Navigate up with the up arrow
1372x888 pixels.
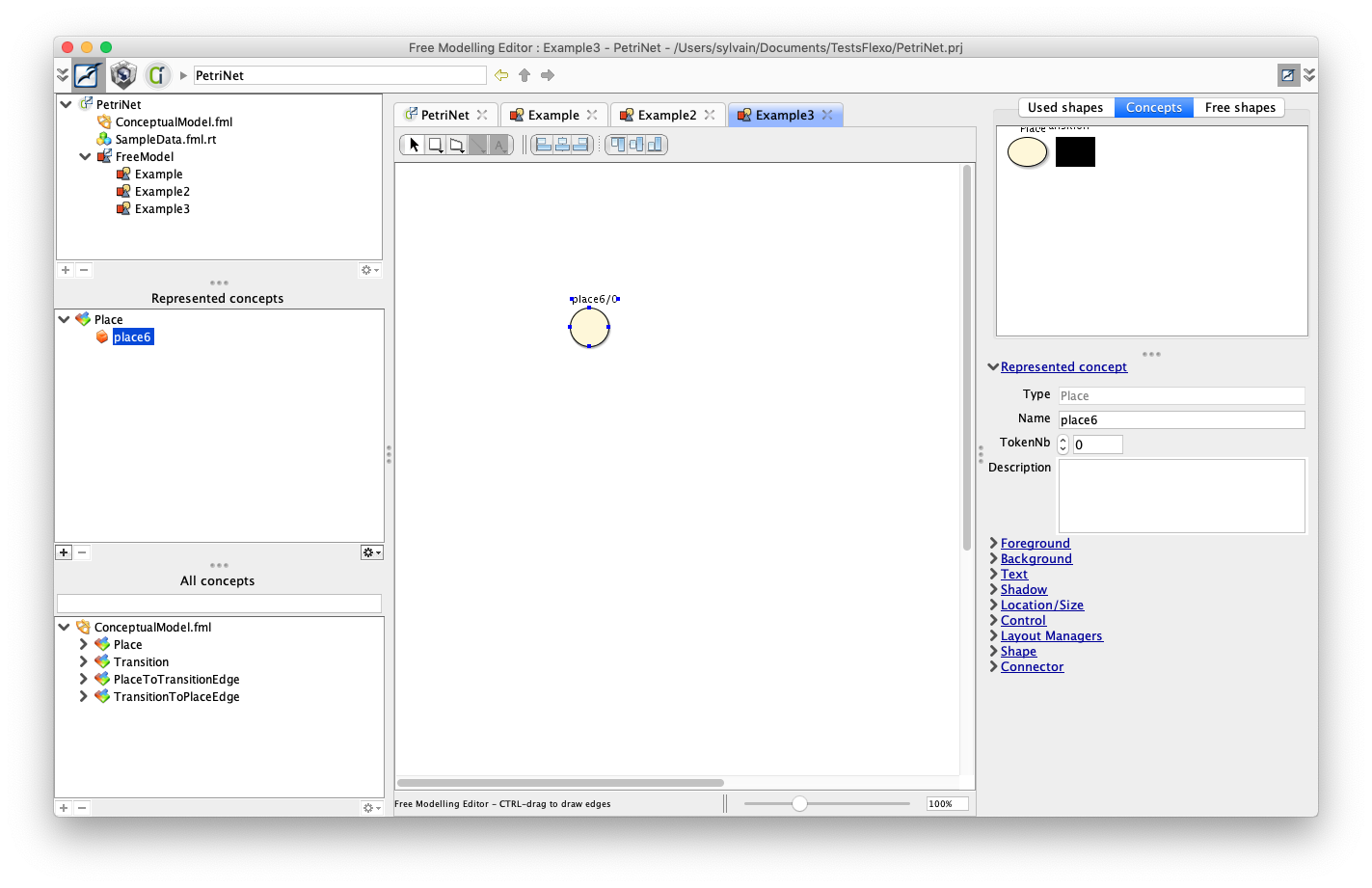(x=525, y=75)
